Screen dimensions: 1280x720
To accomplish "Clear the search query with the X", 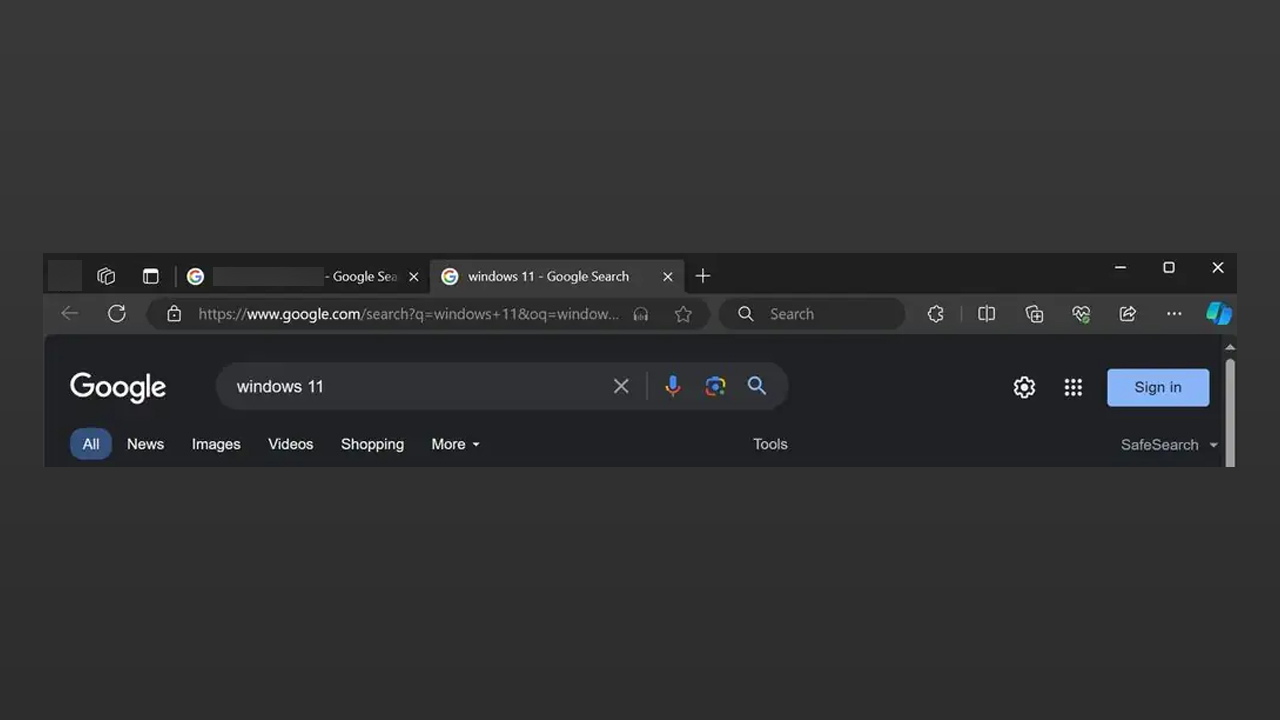I will 621,386.
